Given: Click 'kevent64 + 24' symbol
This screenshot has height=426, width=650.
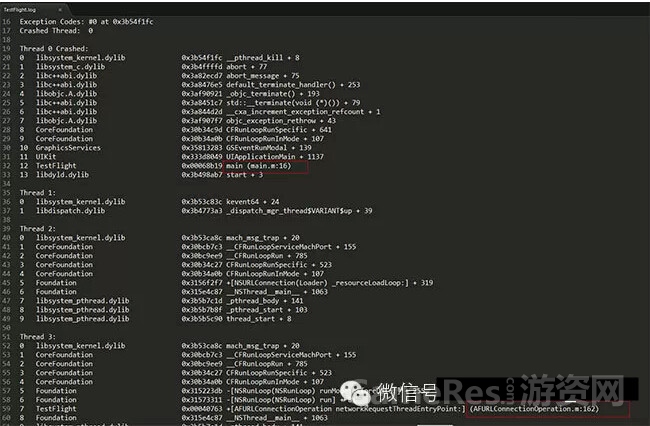Looking at the screenshot, I should [252, 202].
